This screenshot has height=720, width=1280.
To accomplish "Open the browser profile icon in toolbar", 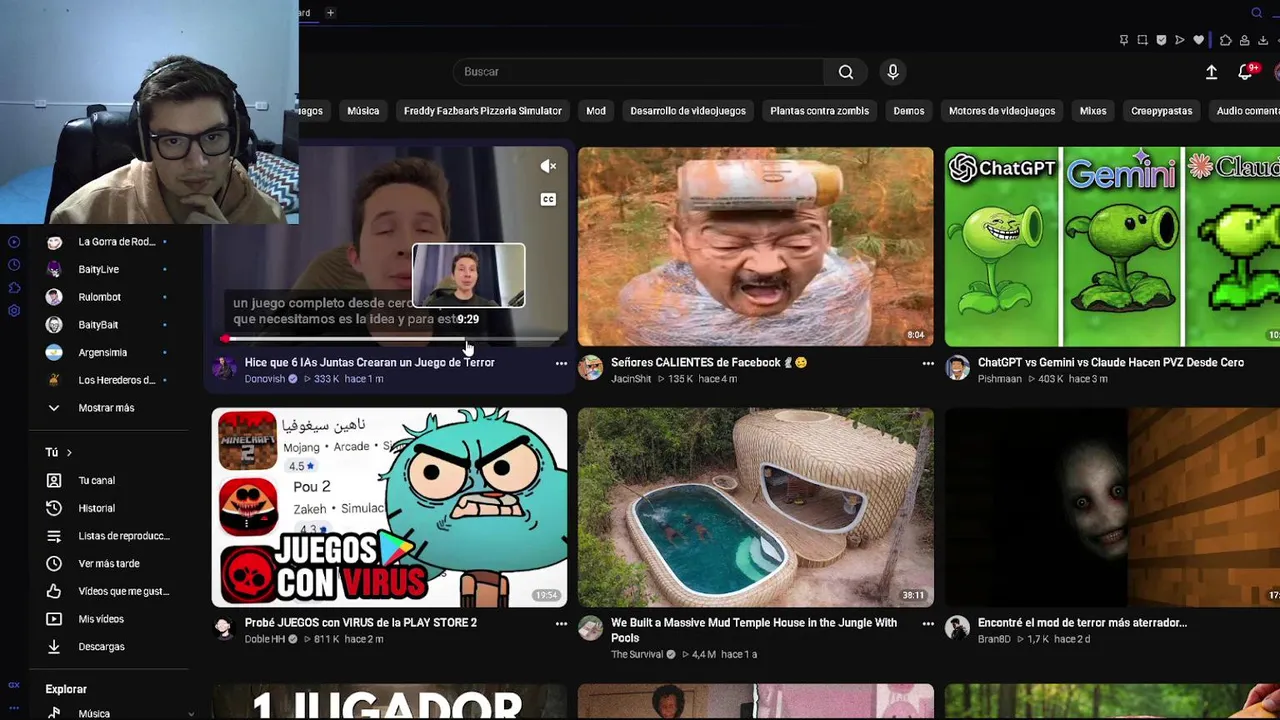I will (1244, 40).
